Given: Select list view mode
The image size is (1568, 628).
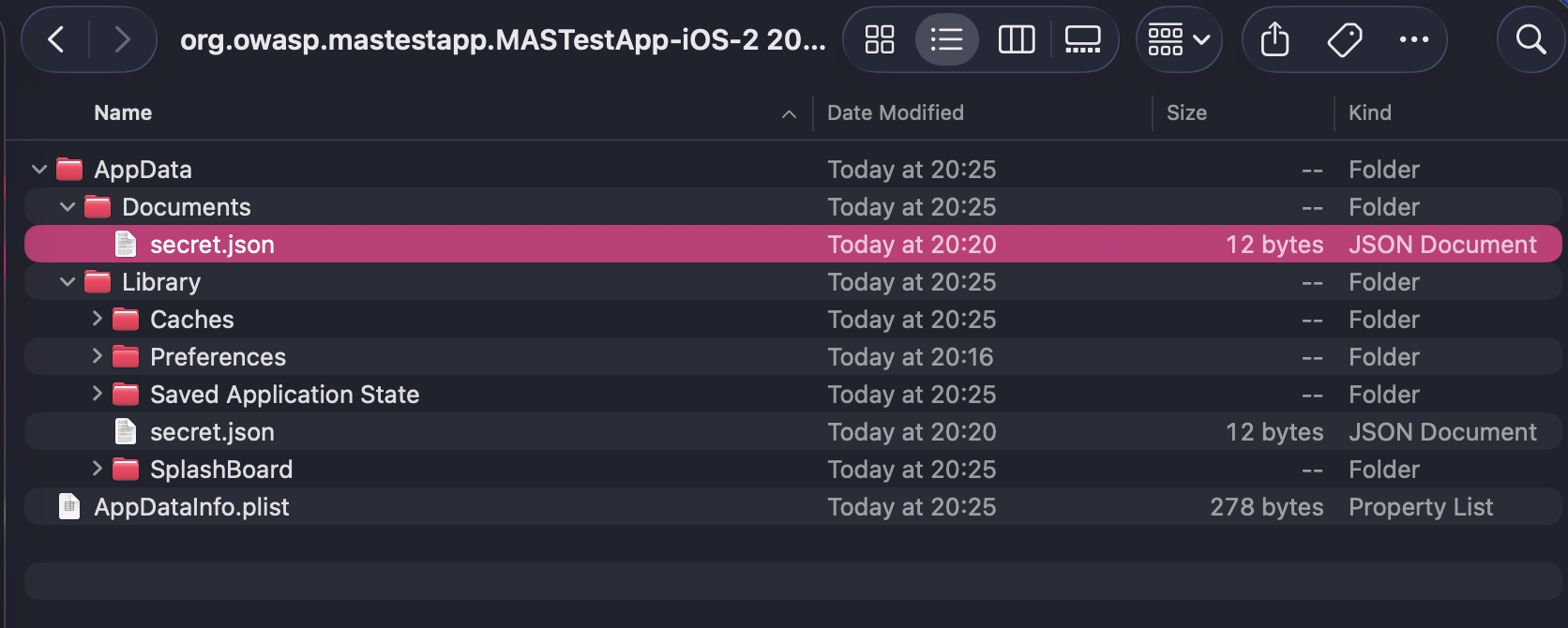Looking at the screenshot, I should pos(946,39).
